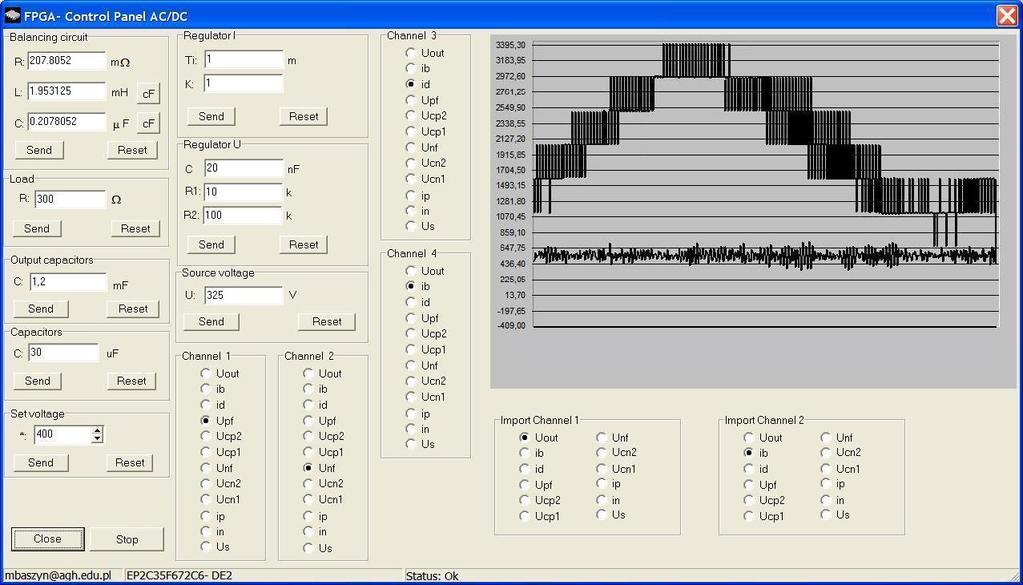This screenshot has width=1023, height=585.
Task: Edit Set voltage field showing 400
Action: tap(63, 434)
